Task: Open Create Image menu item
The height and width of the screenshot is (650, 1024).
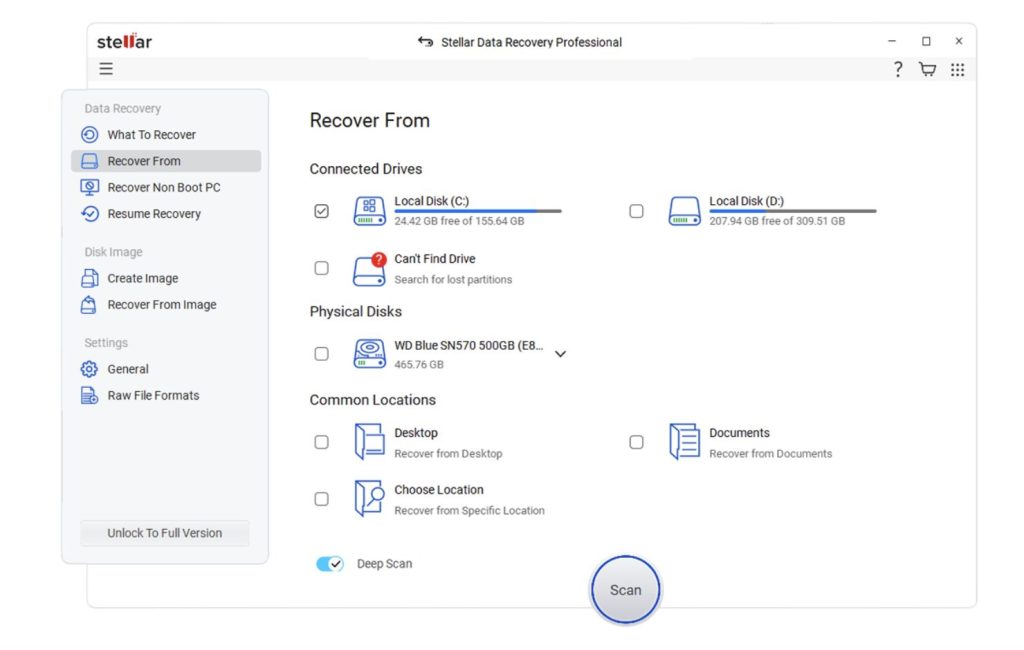Action: 166,278
